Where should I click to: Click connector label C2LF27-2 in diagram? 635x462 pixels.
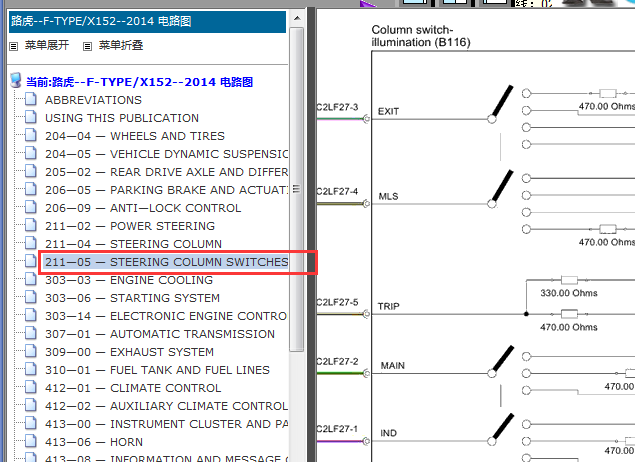click(337, 362)
